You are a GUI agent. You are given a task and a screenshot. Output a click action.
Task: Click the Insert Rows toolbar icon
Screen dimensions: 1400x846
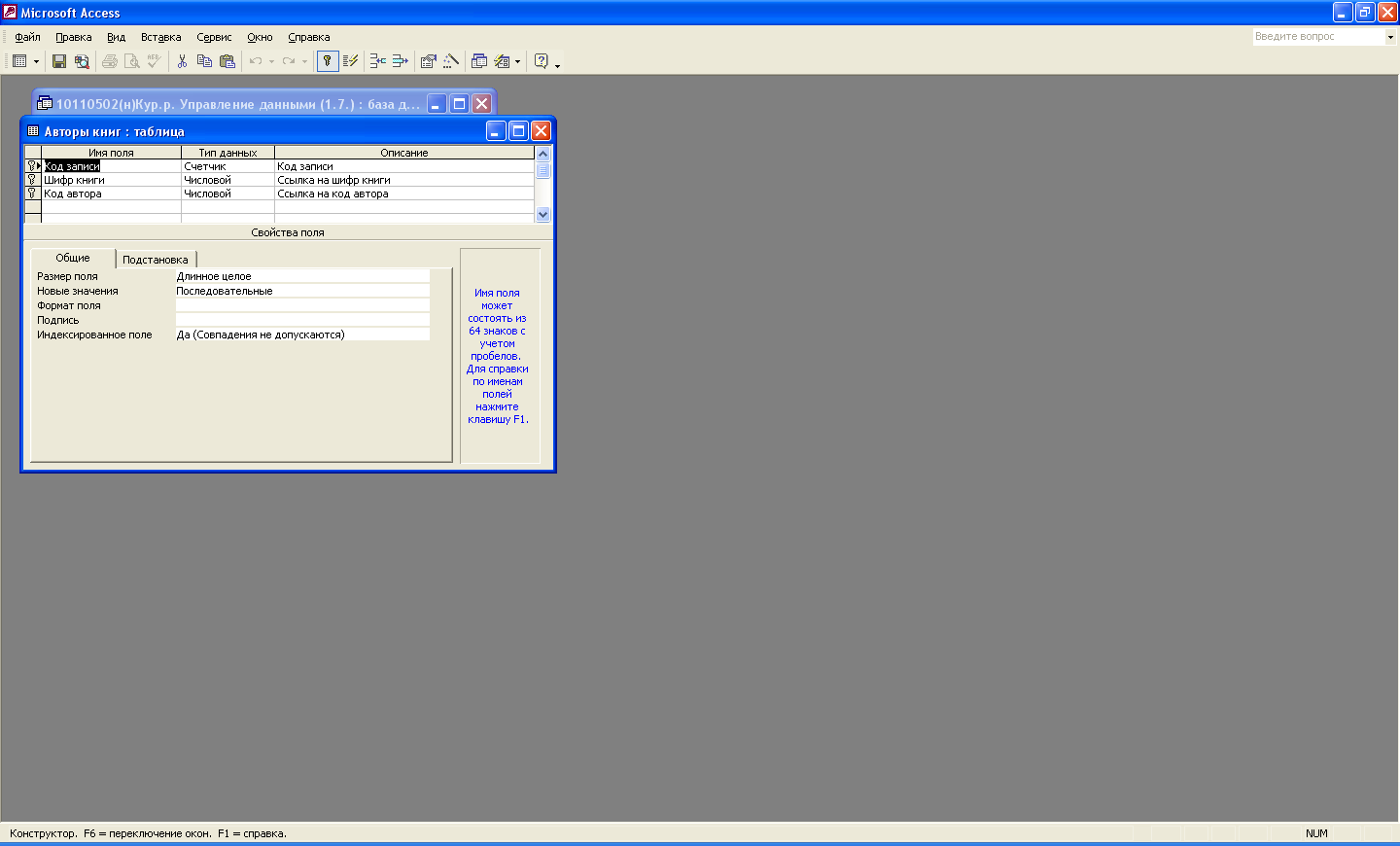tap(377, 61)
